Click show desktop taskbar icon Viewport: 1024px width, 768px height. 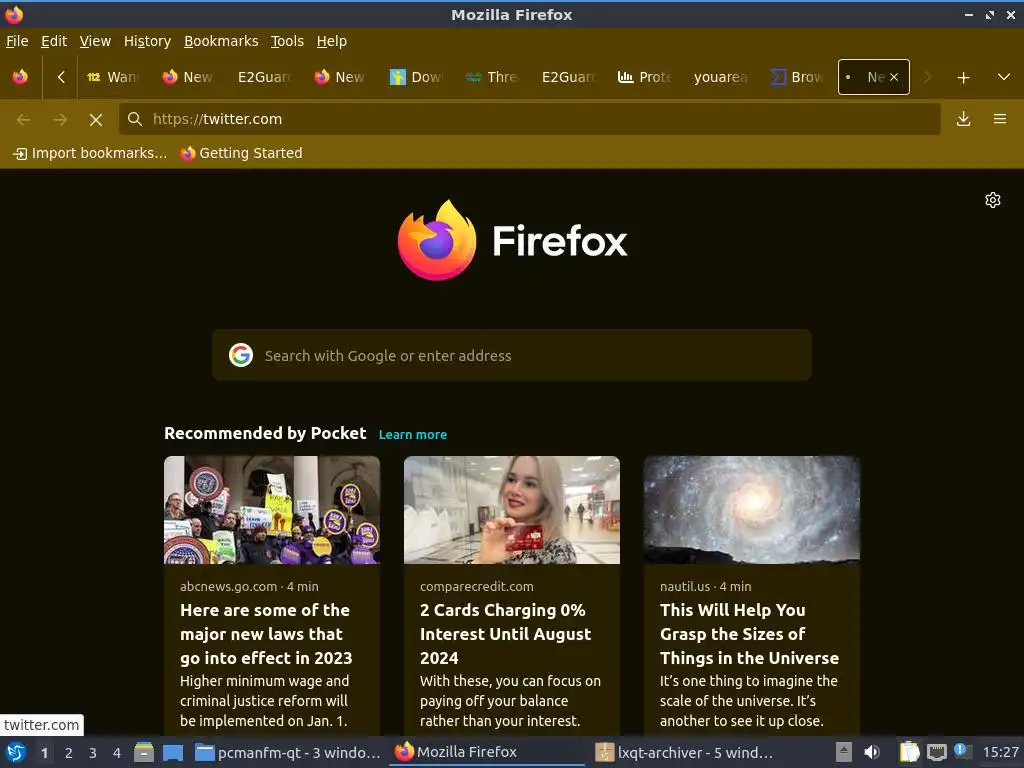click(x=173, y=752)
